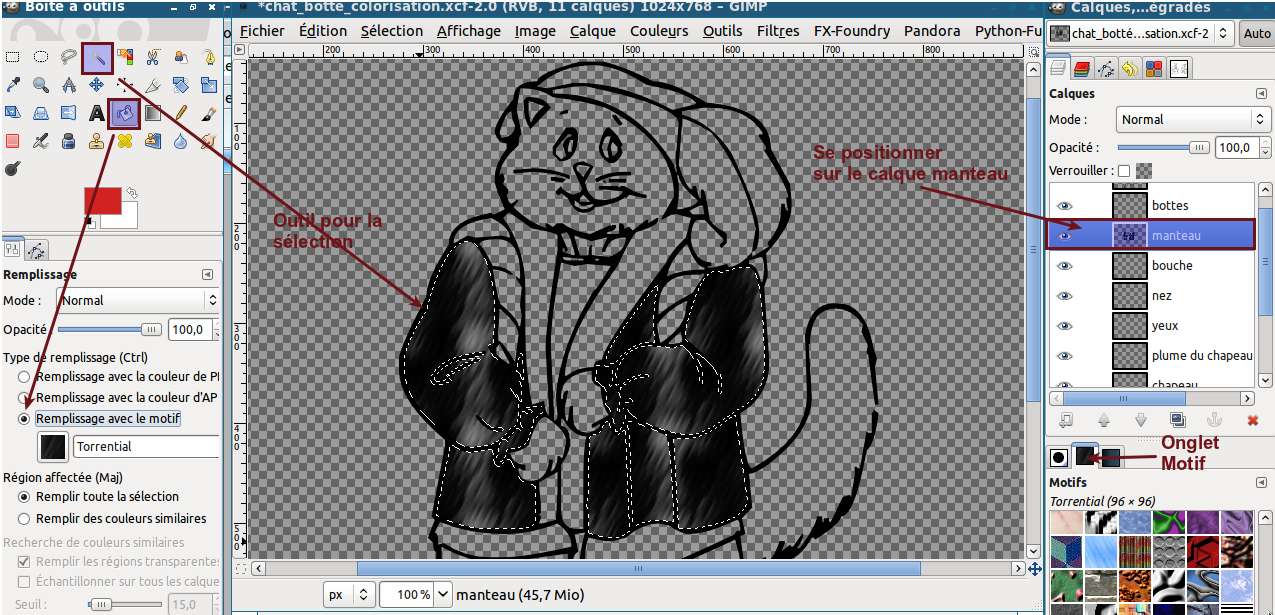The image size is (1275, 615).
Task: Hide the bottes layer via eye icon
Action: coord(1064,205)
